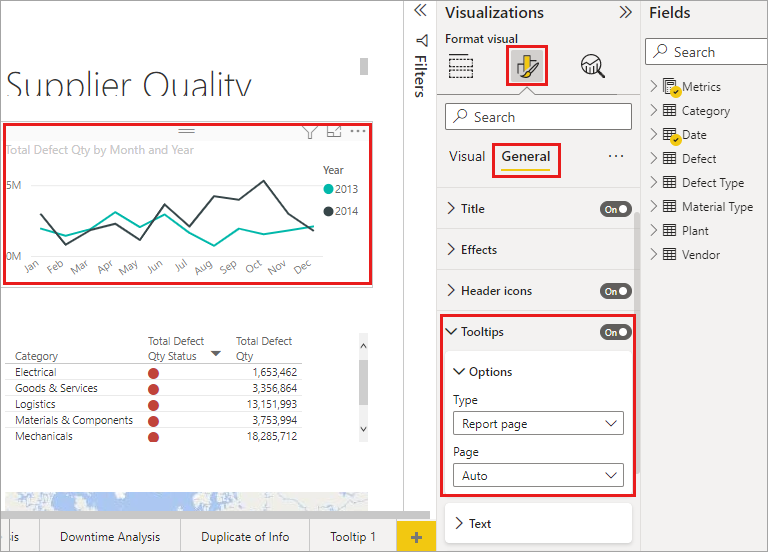
Task: Switch to the General tab
Action: [x=526, y=157]
